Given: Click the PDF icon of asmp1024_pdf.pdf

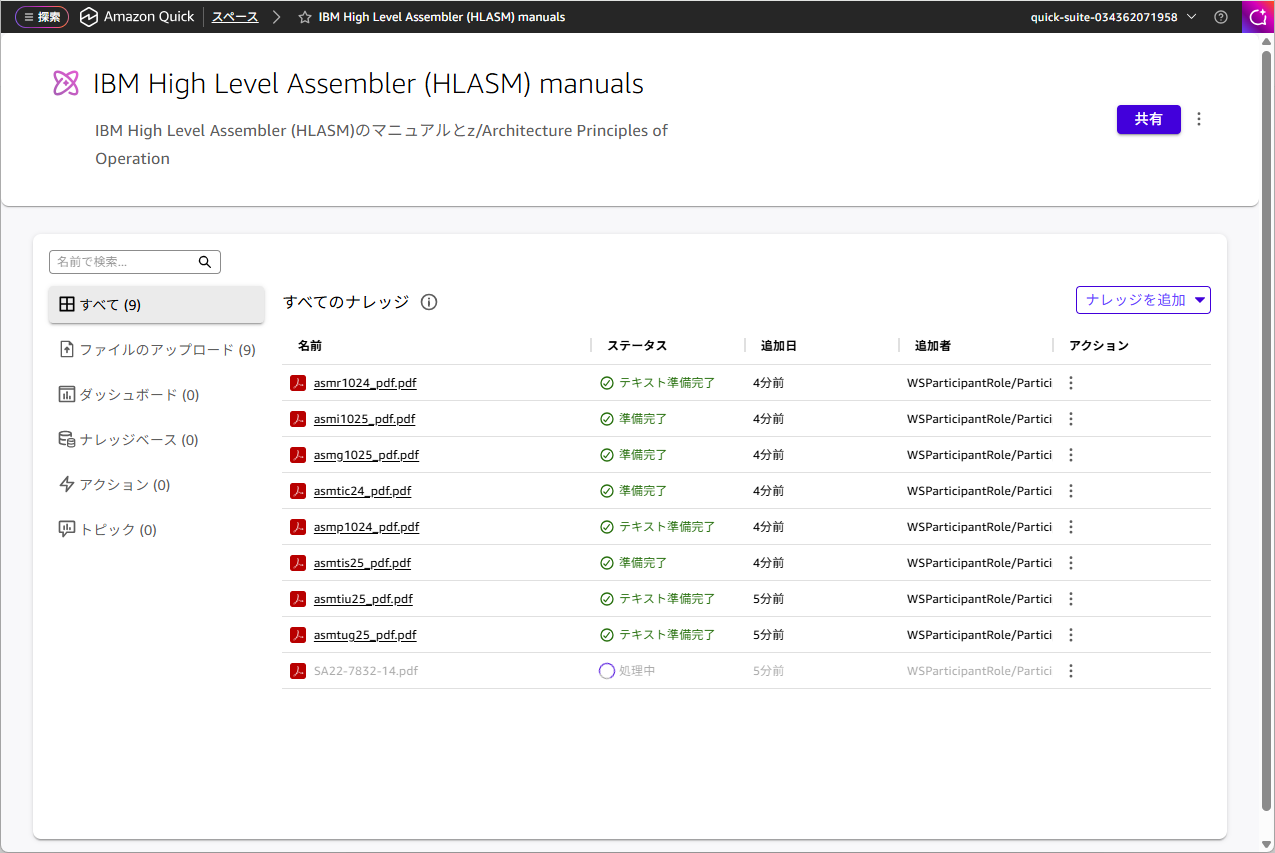Looking at the screenshot, I should 298,527.
